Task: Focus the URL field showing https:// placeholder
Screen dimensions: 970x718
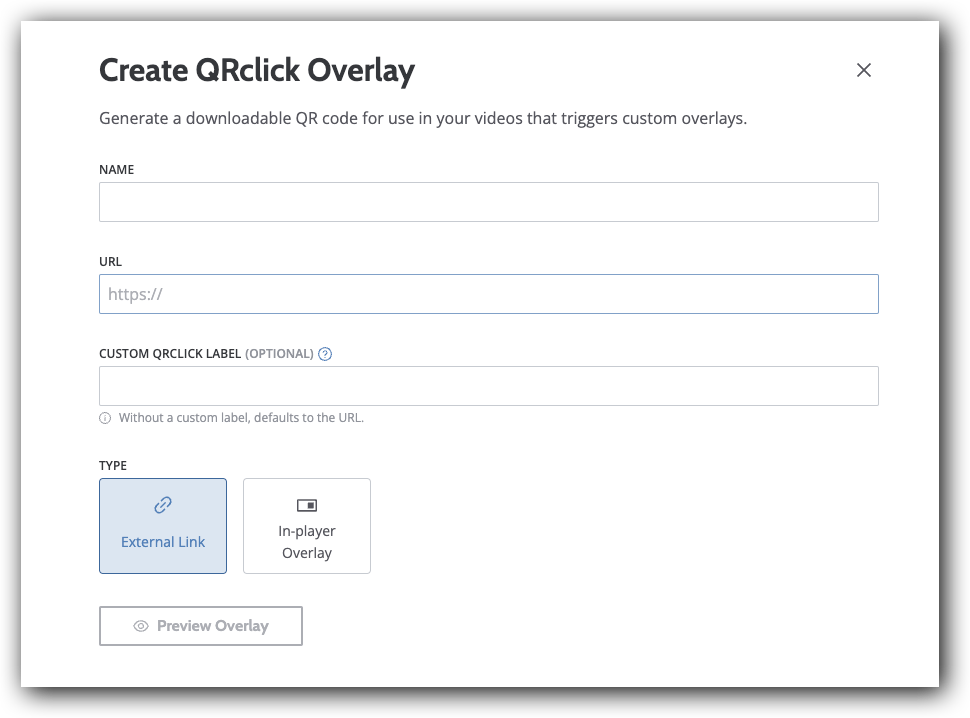Action: (488, 293)
